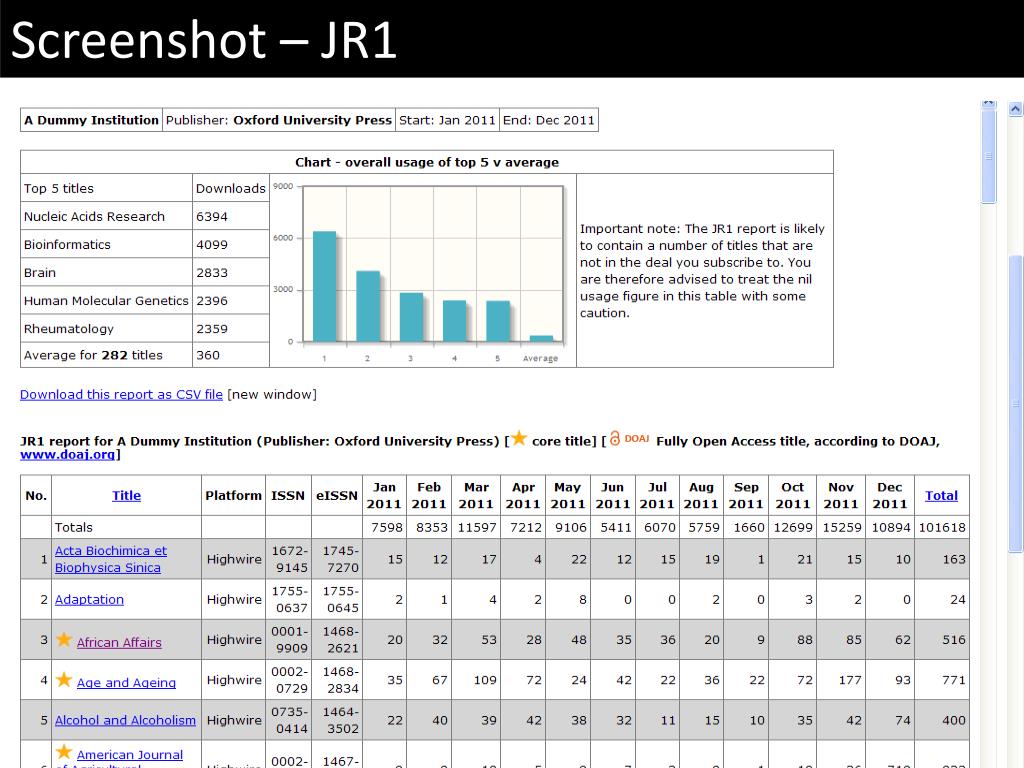Click the bar for title 5 in the chart
This screenshot has height=768, width=1024.
pyautogui.click(x=498, y=321)
